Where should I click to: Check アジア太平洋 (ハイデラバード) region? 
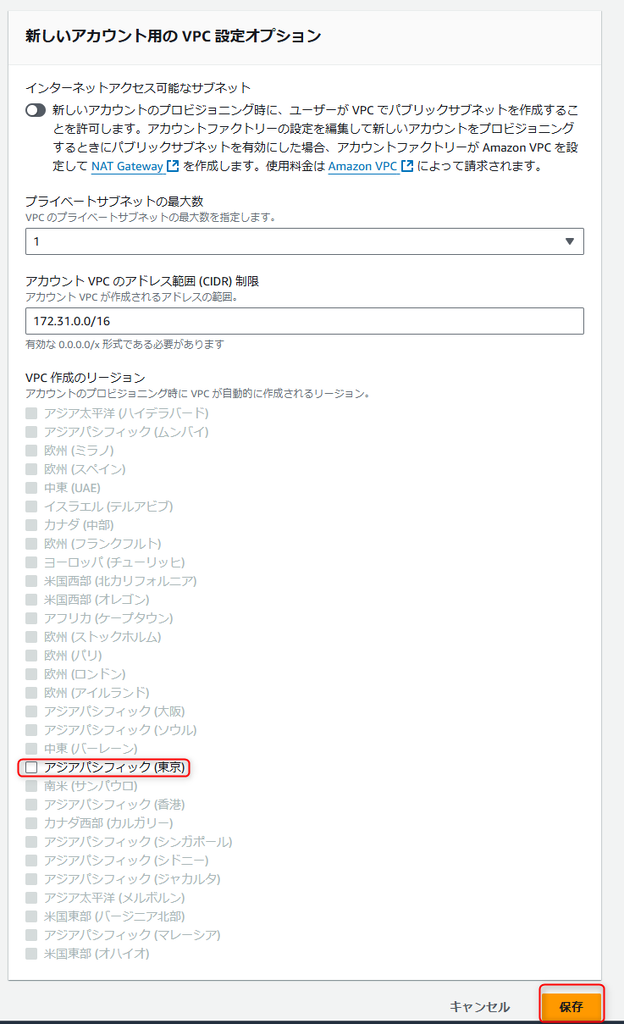point(31,413)
